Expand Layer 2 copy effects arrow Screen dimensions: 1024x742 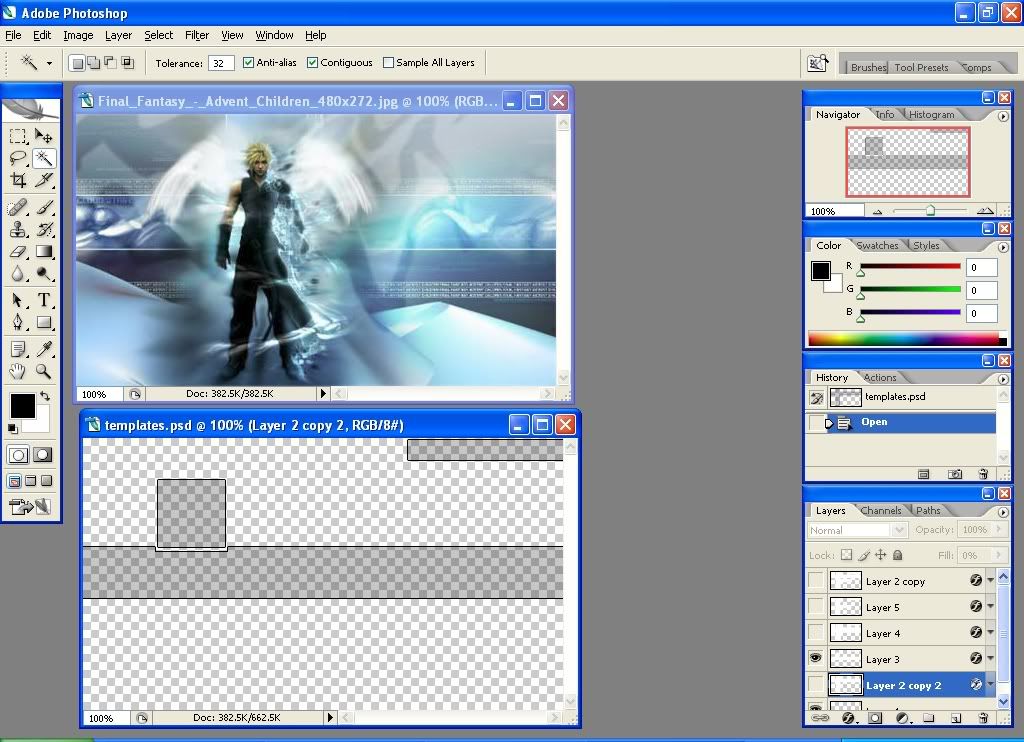pyautogui.click(x=991, y=580)
